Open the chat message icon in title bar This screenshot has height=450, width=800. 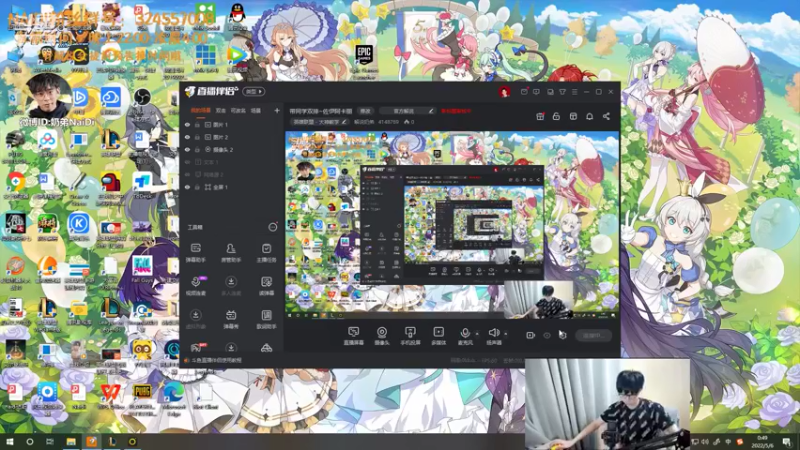tap(536, 92)
